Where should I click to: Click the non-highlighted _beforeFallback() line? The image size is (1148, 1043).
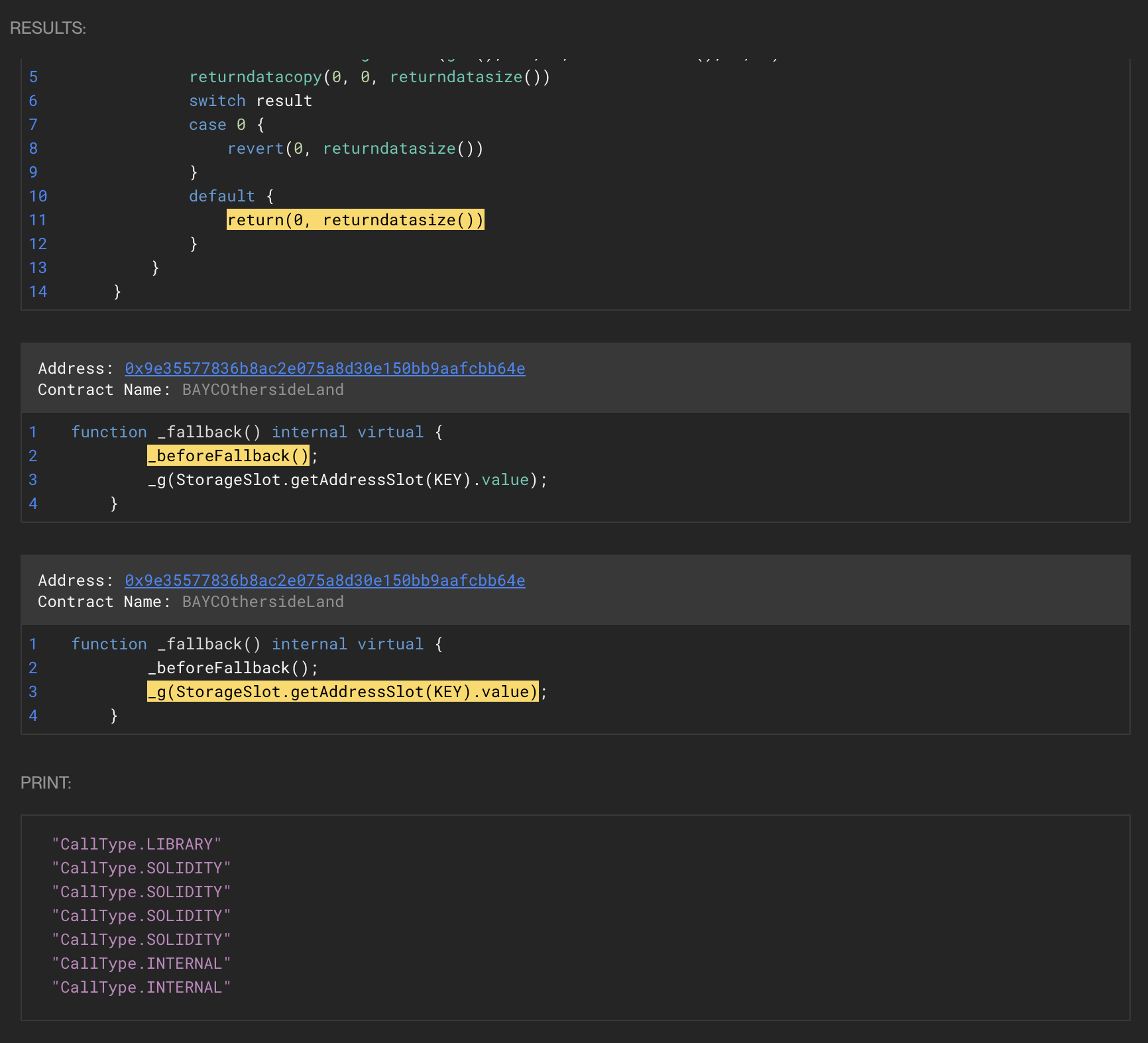[x=233, y=668]
